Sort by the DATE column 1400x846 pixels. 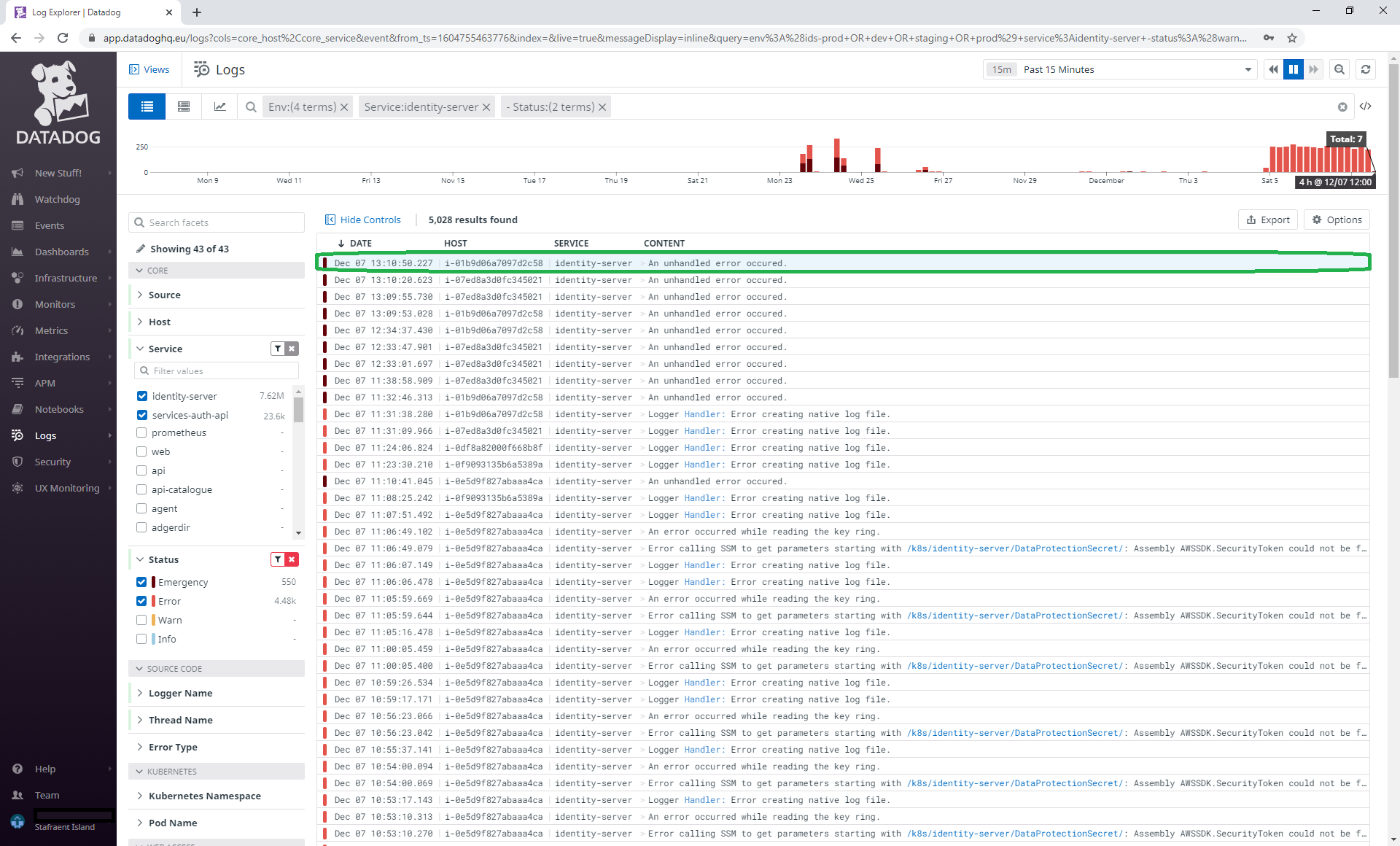[x=354, y=244]
